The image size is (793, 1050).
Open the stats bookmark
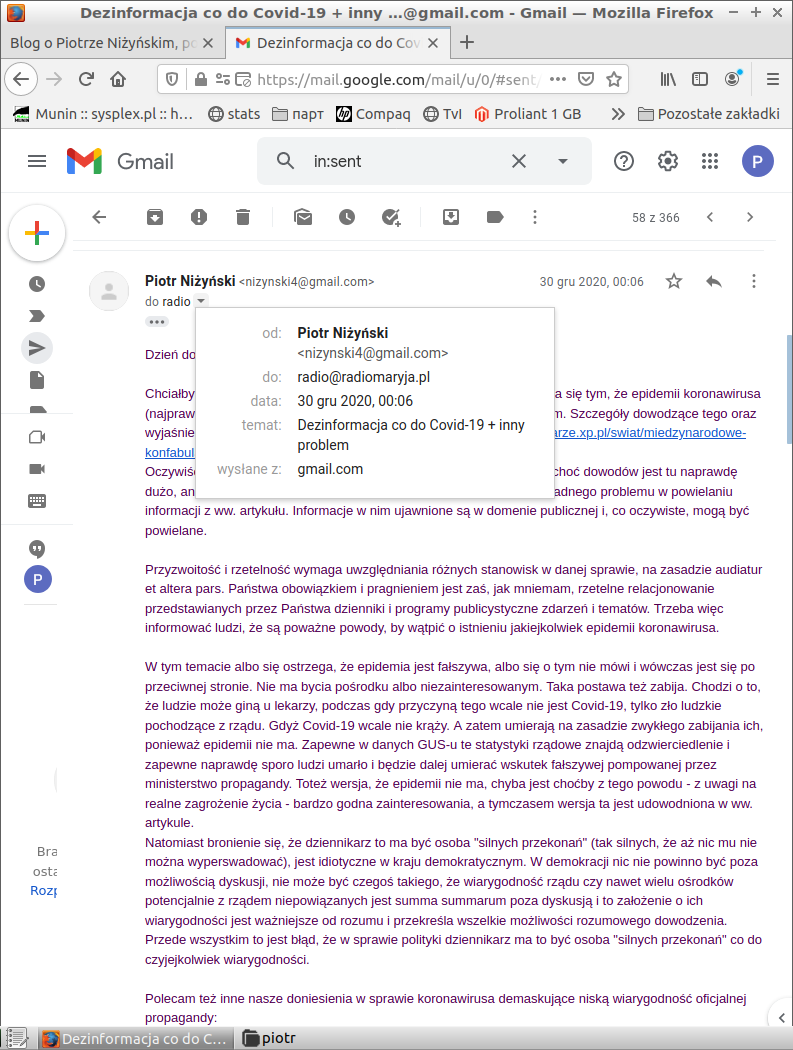[x=234, y=114]
